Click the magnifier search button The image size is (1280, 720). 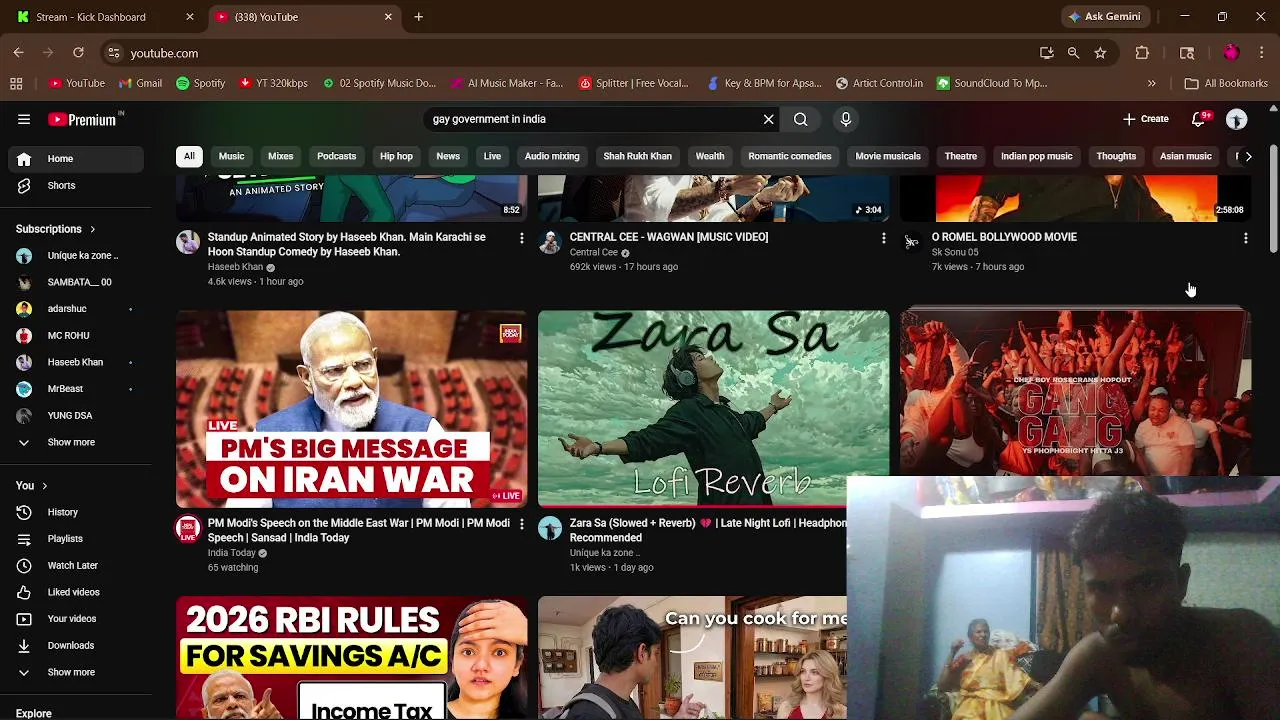point(801,119)
